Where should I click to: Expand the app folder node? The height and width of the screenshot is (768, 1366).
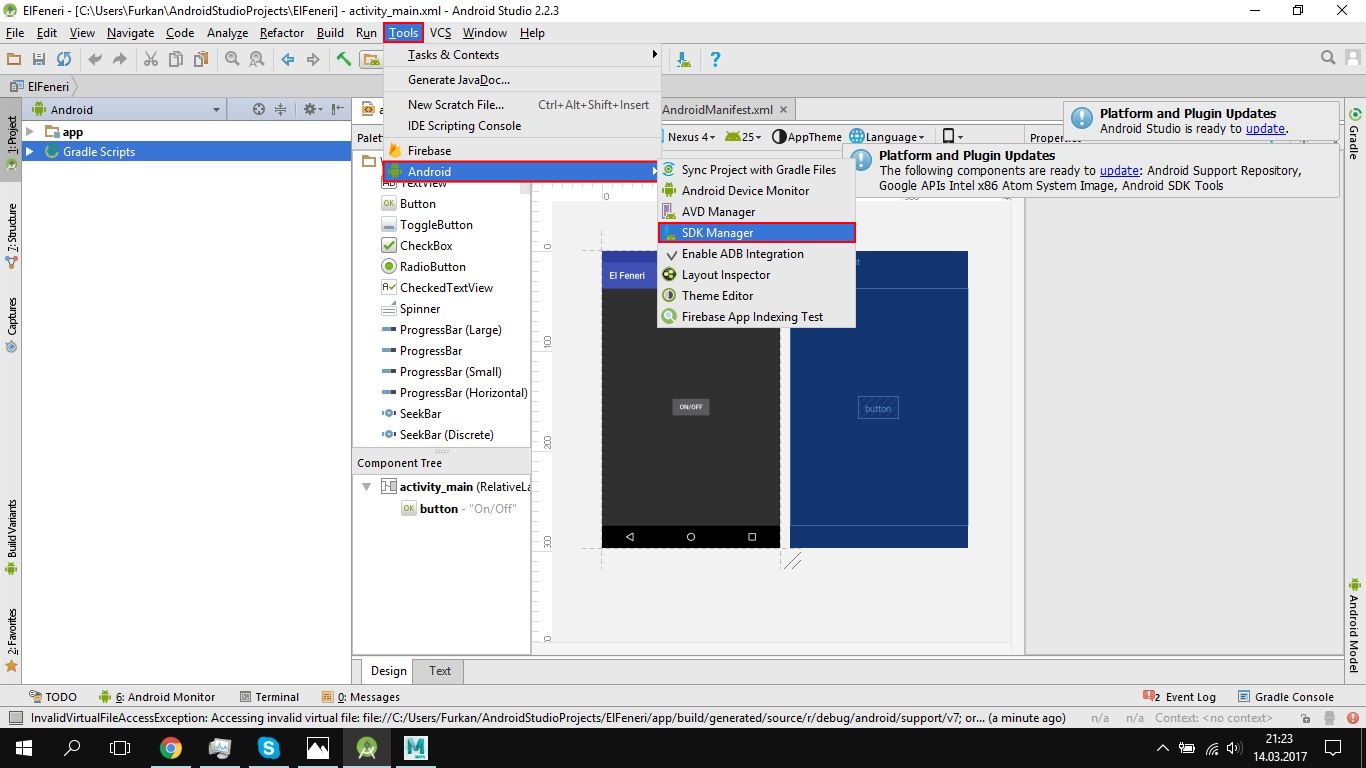click(30, 132)
